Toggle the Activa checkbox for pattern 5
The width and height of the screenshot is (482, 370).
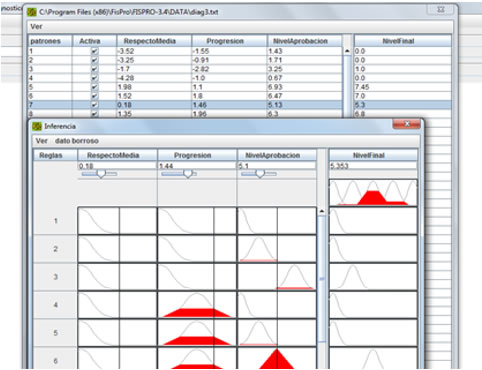pos(94,87)
